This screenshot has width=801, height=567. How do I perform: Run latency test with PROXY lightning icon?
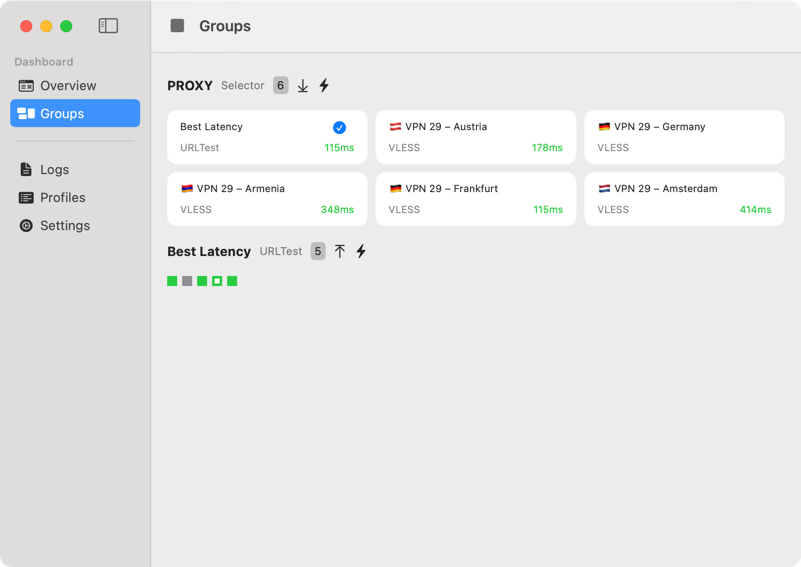tap(324, 86)
